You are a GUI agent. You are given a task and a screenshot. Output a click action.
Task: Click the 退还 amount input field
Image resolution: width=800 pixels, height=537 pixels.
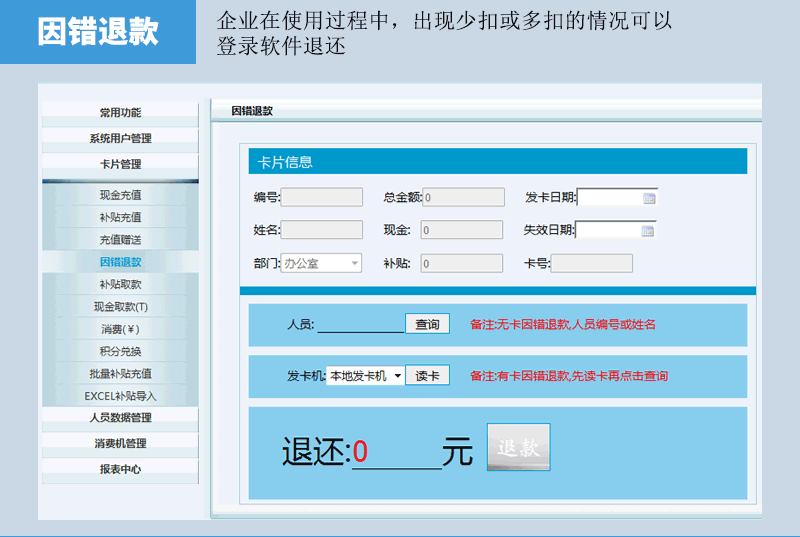click(396, 453)
